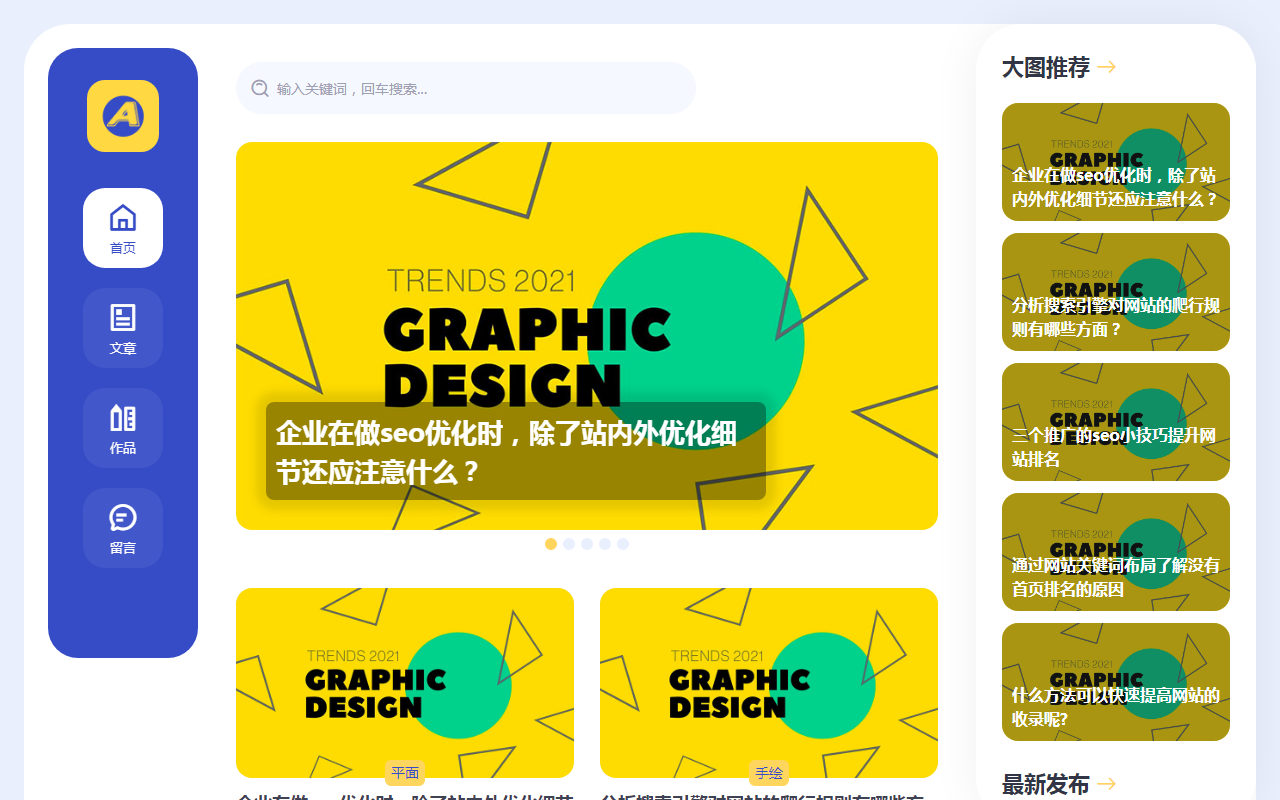1280x800 pixels.
Task: Click the 最新发布 heading arrow
Action: coord(1107,785)
